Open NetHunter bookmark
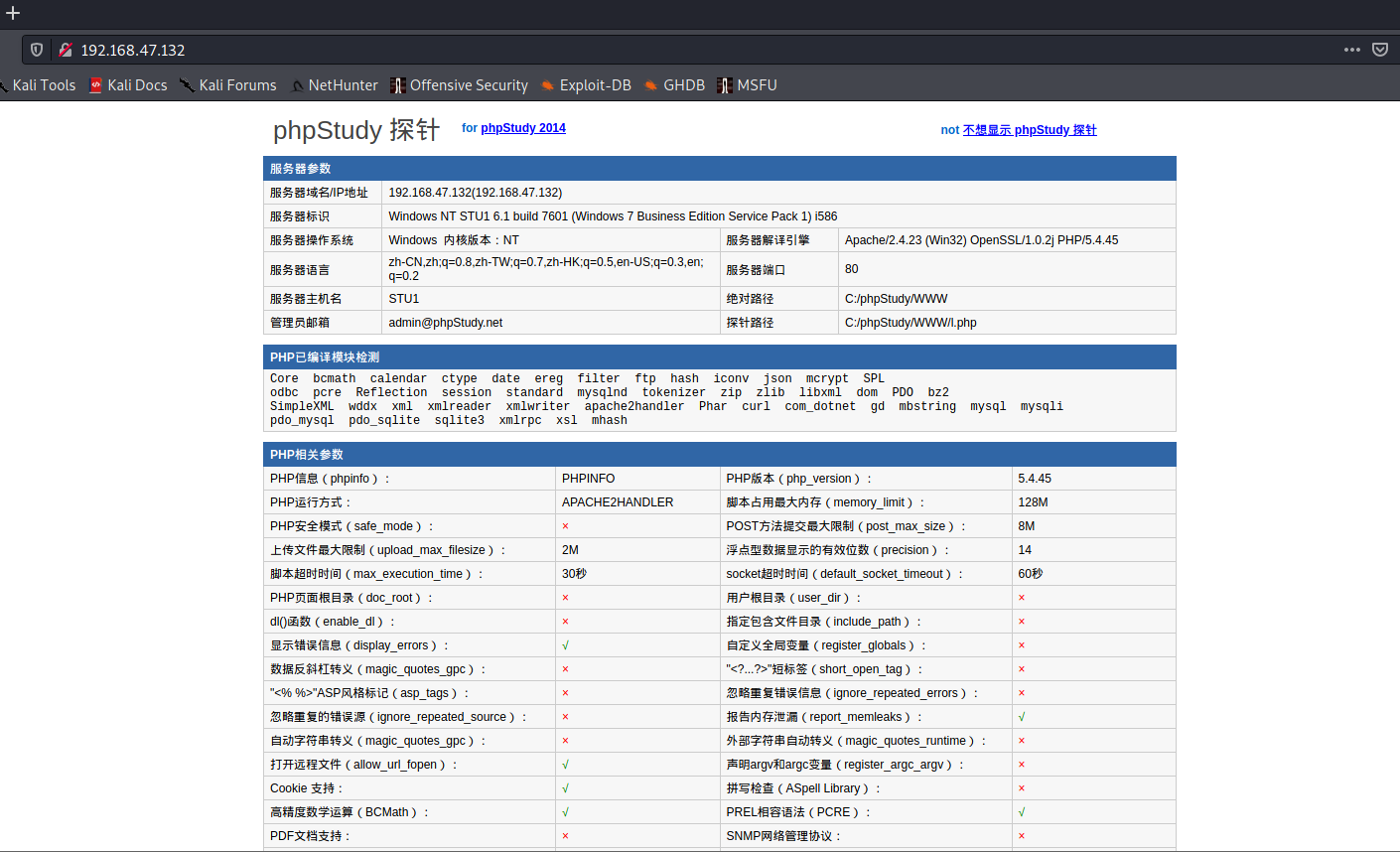 tap(334, 85)
